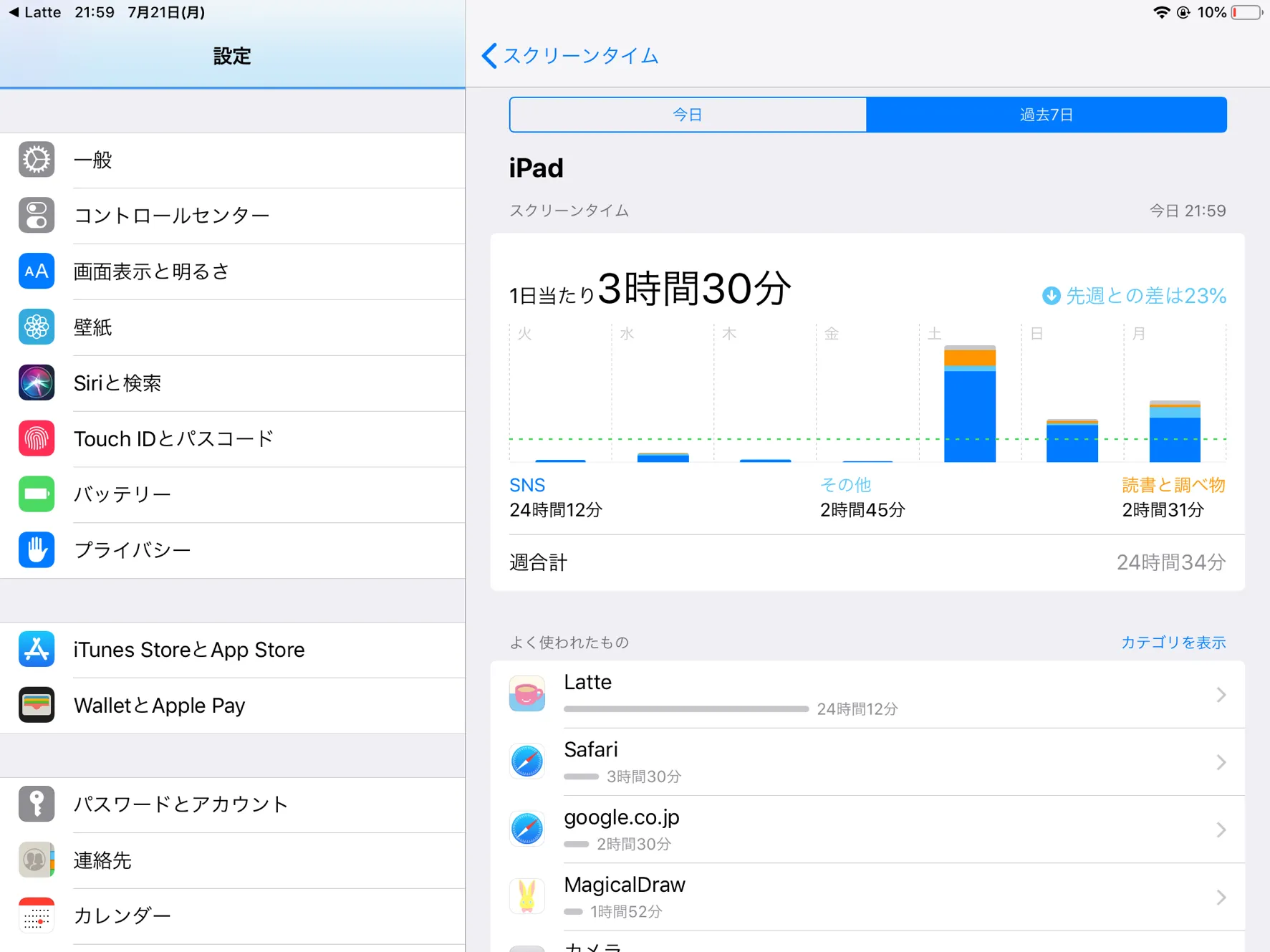Tap the MagicalDraw rabbit icon
The image size is (1270, 952).
click(x=527, y=896)
